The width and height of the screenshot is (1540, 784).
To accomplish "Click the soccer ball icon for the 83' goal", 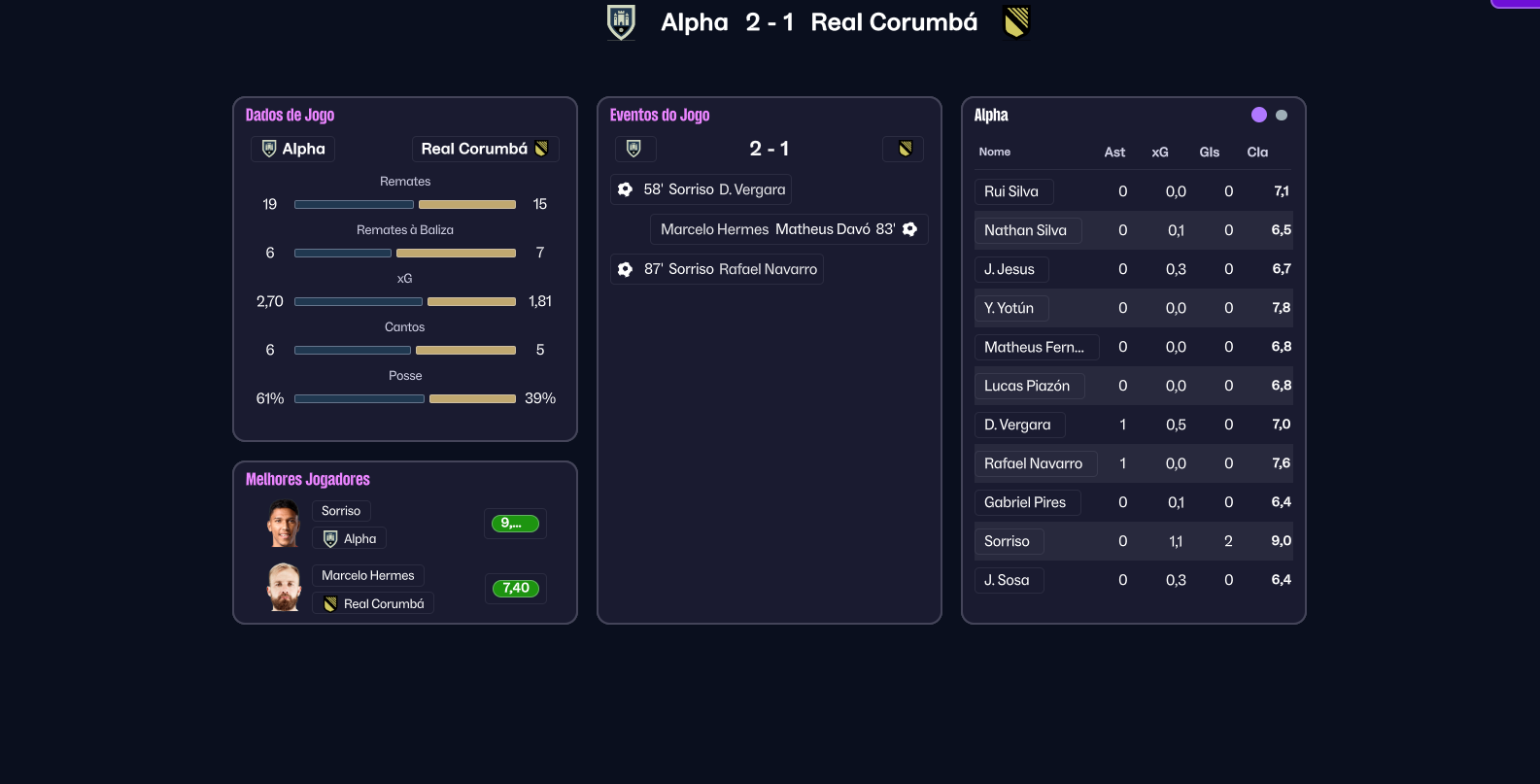I will 910,229.
